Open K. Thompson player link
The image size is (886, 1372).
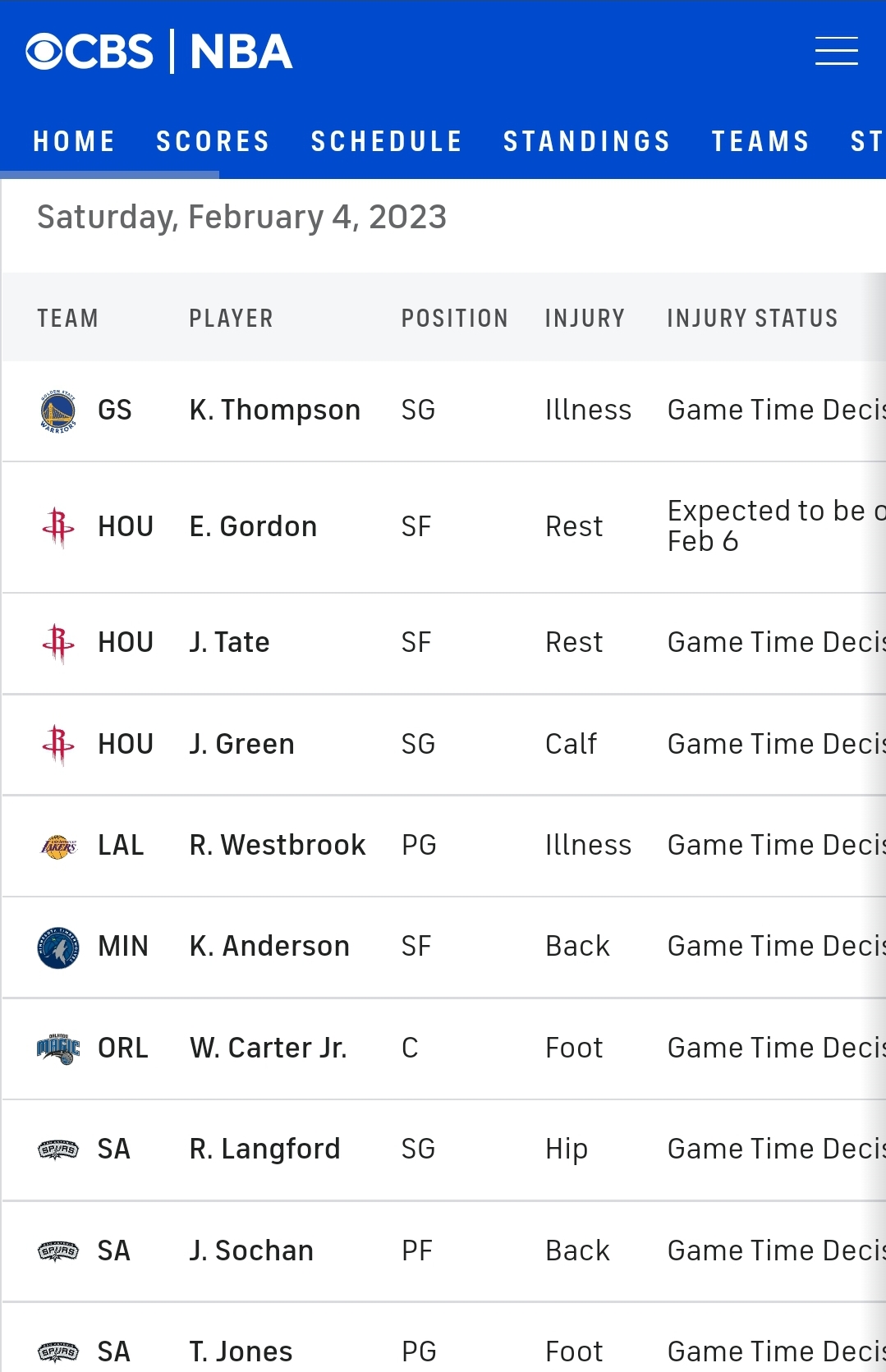pyautogui.click(x=275, y=410)
